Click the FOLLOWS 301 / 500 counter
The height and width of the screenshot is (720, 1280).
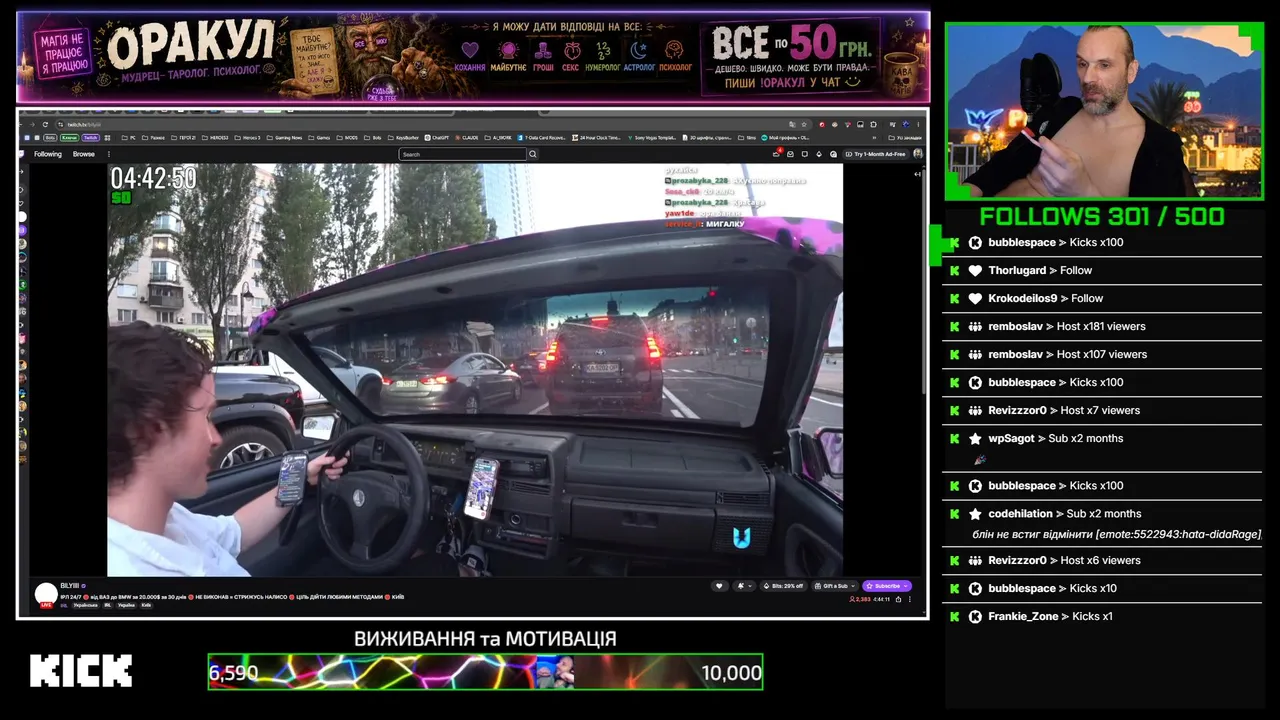coord(1102,217)
